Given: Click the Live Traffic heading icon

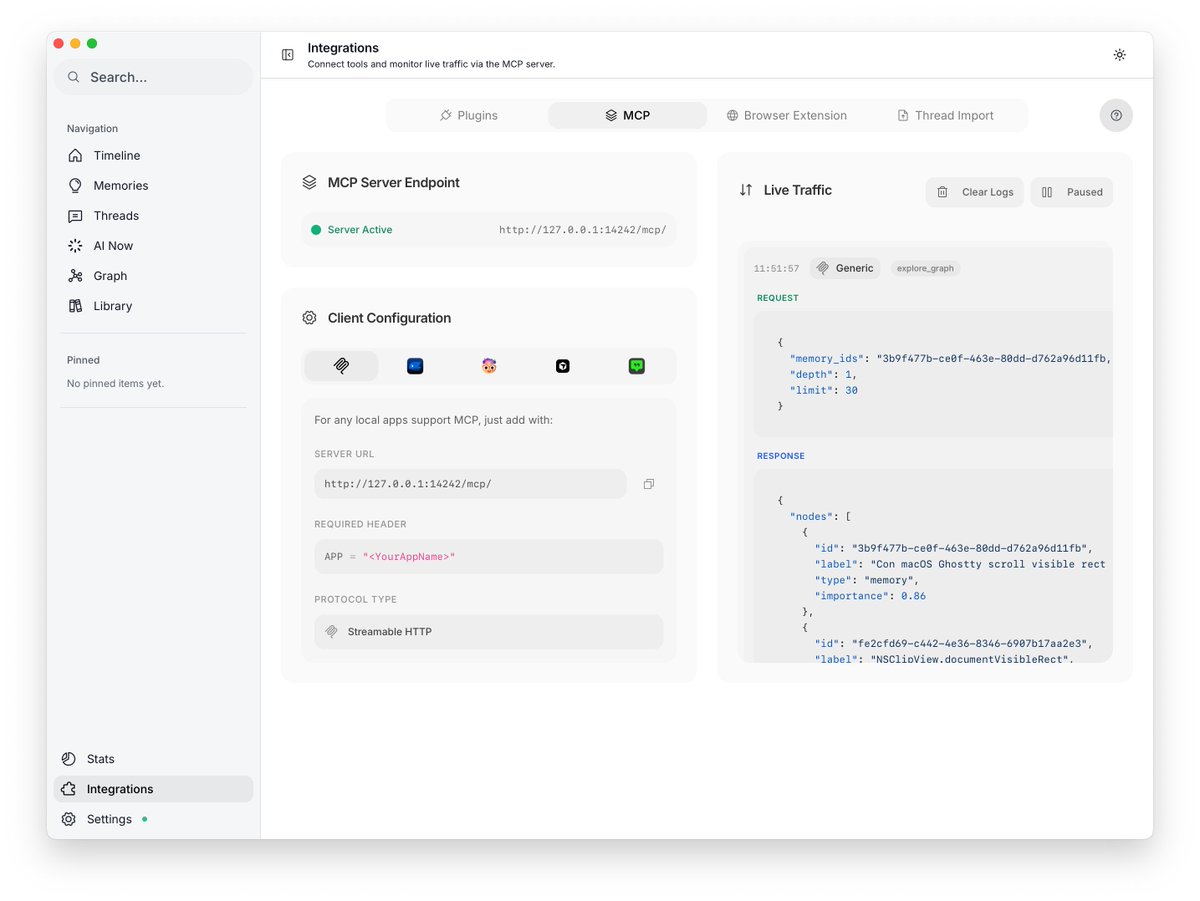Looking at the screenshot, I should 746,190.
